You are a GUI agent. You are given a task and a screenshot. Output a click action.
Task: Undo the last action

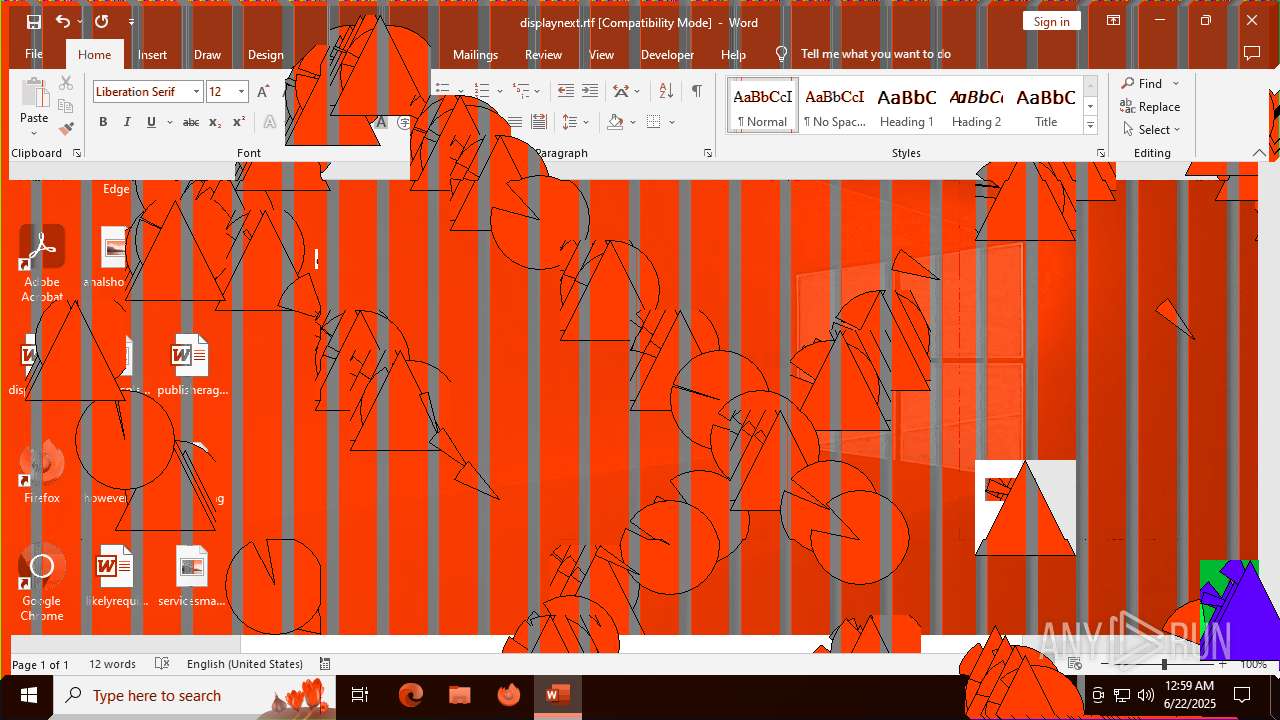pyautogui.click(x=62, y=22)
